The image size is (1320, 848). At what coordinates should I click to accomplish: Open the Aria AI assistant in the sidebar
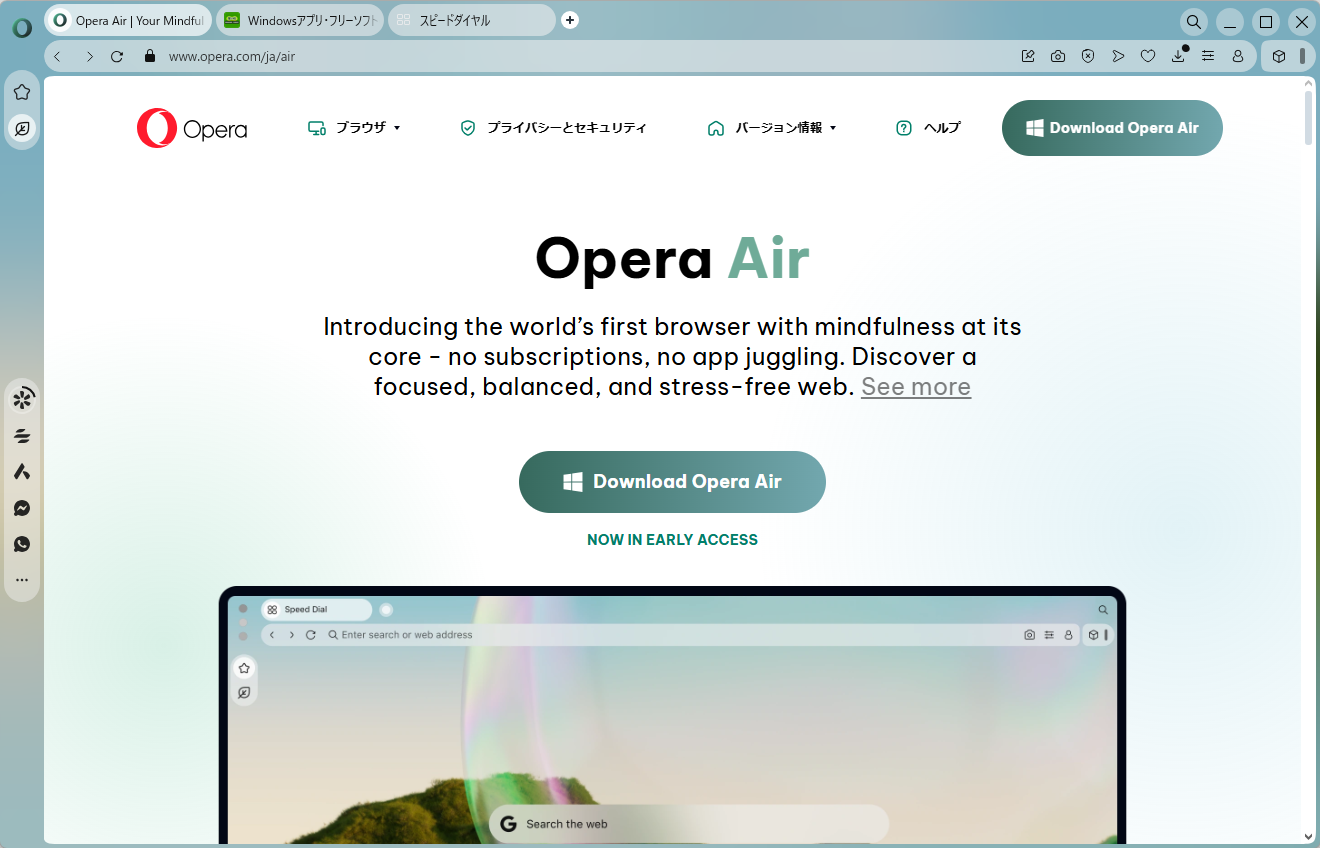[22, 397]
